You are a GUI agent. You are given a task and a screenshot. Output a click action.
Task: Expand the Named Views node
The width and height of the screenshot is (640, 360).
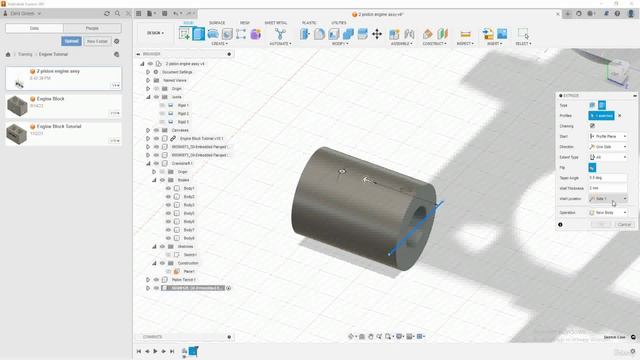[148, 80]
